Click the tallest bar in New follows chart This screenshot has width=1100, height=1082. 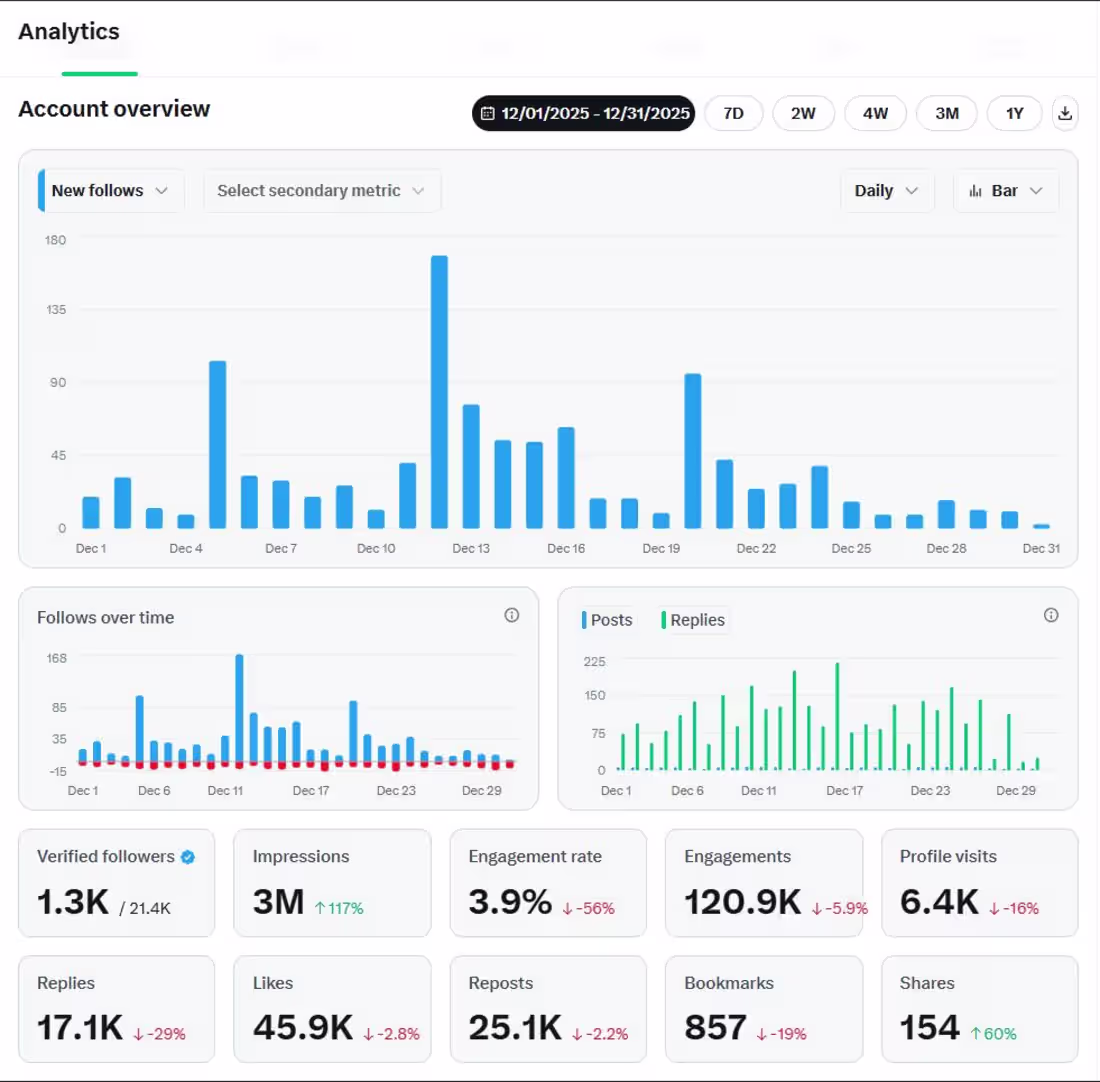[439, 392]
